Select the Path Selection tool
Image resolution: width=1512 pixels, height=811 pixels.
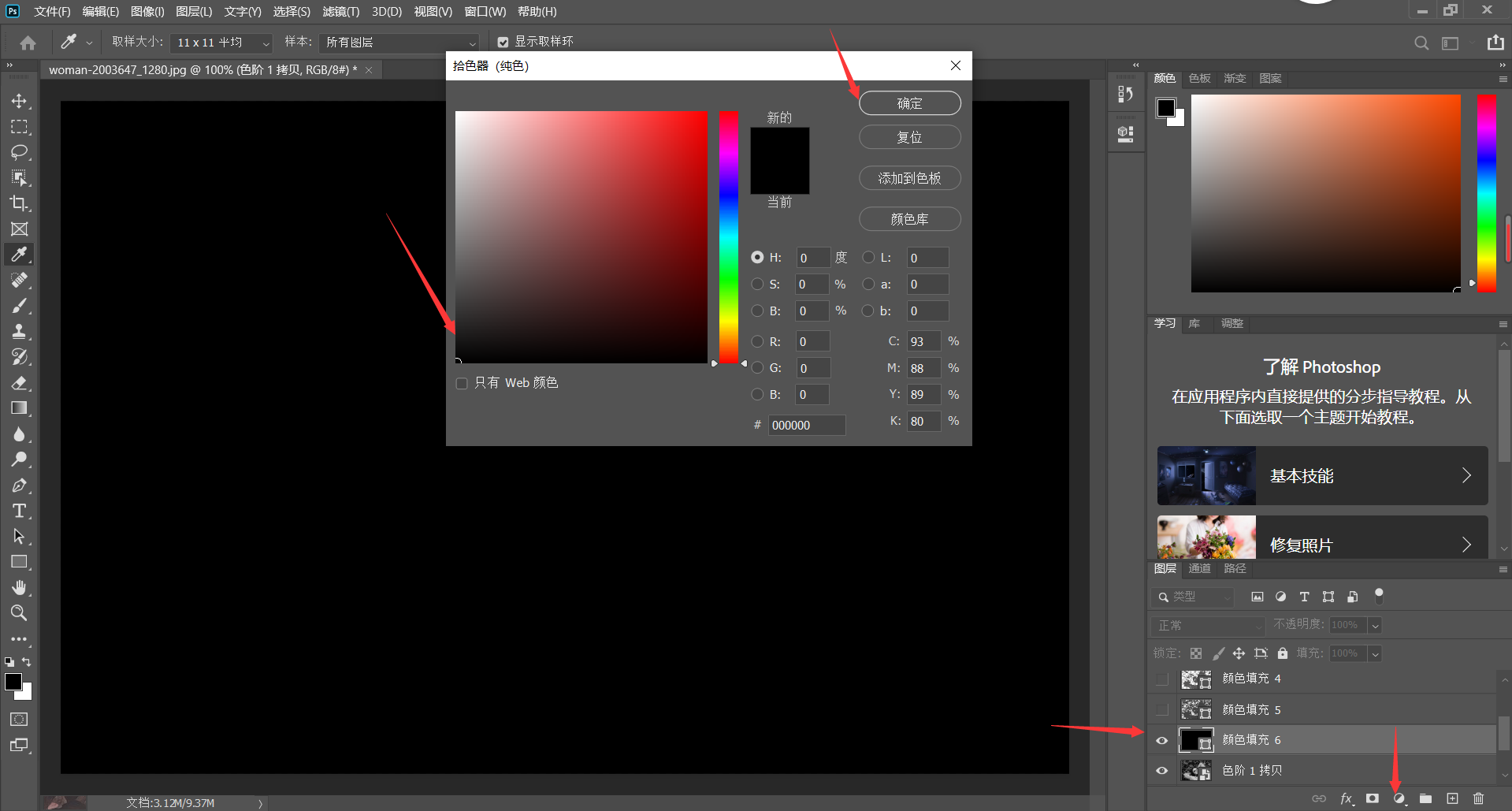(19, 537)
